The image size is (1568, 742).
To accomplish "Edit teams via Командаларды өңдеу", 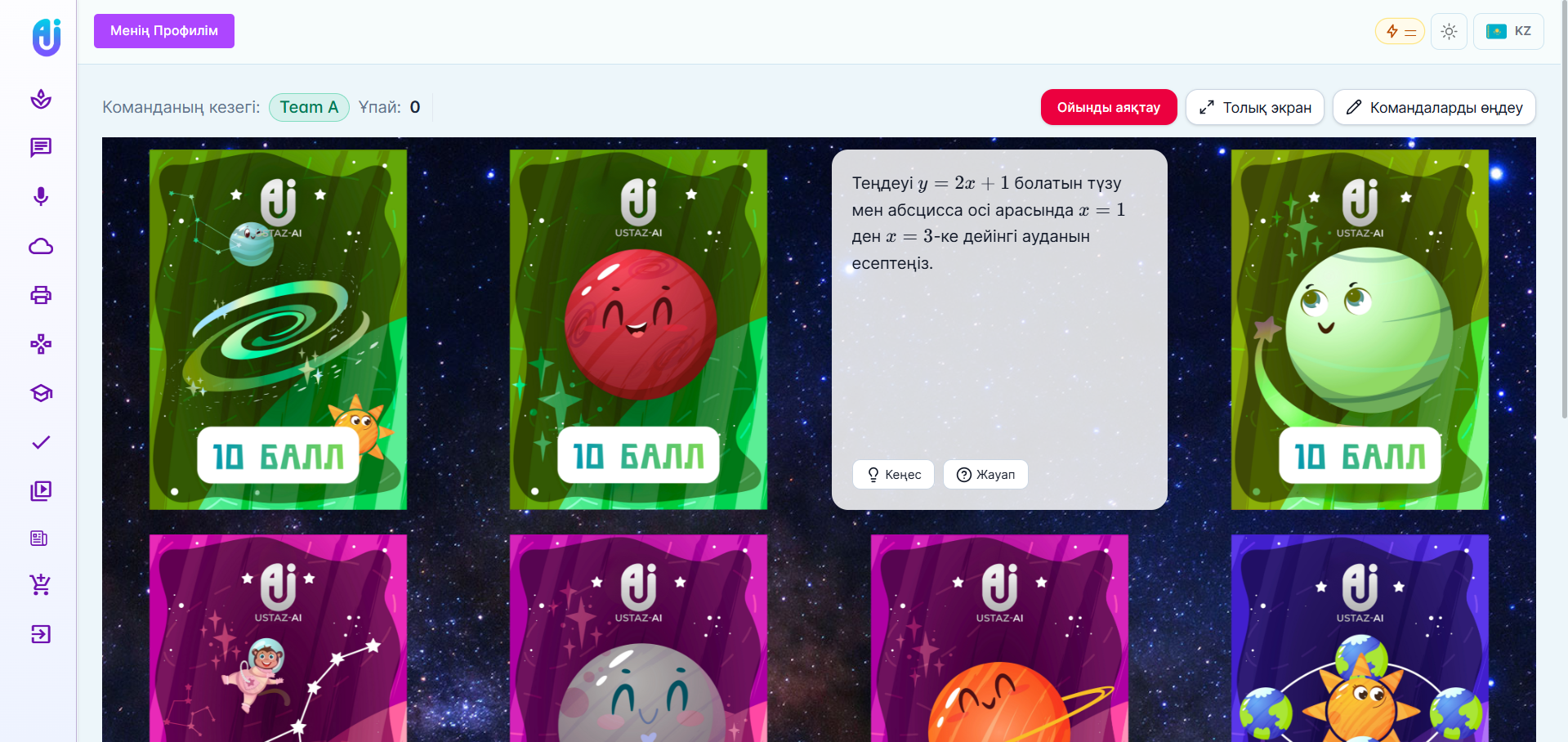I will click(1434, 107).
